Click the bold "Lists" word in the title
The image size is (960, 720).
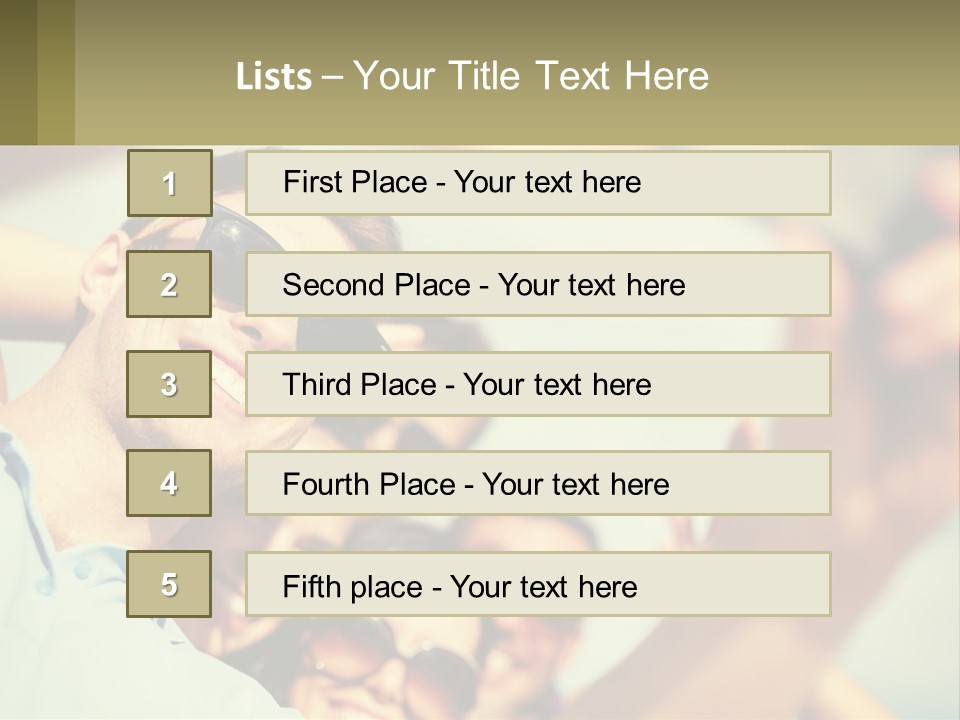coord(273,77)
